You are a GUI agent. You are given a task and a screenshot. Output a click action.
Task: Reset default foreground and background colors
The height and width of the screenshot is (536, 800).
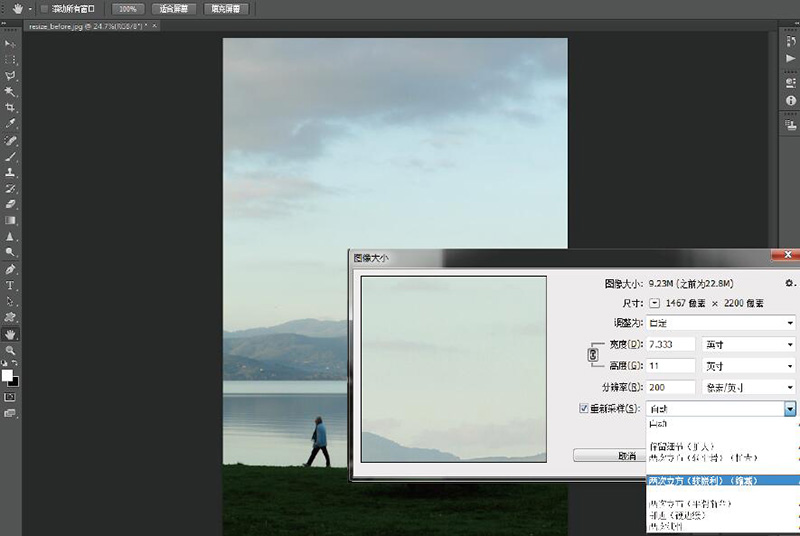pyautogui.click(x=5, y=363)
